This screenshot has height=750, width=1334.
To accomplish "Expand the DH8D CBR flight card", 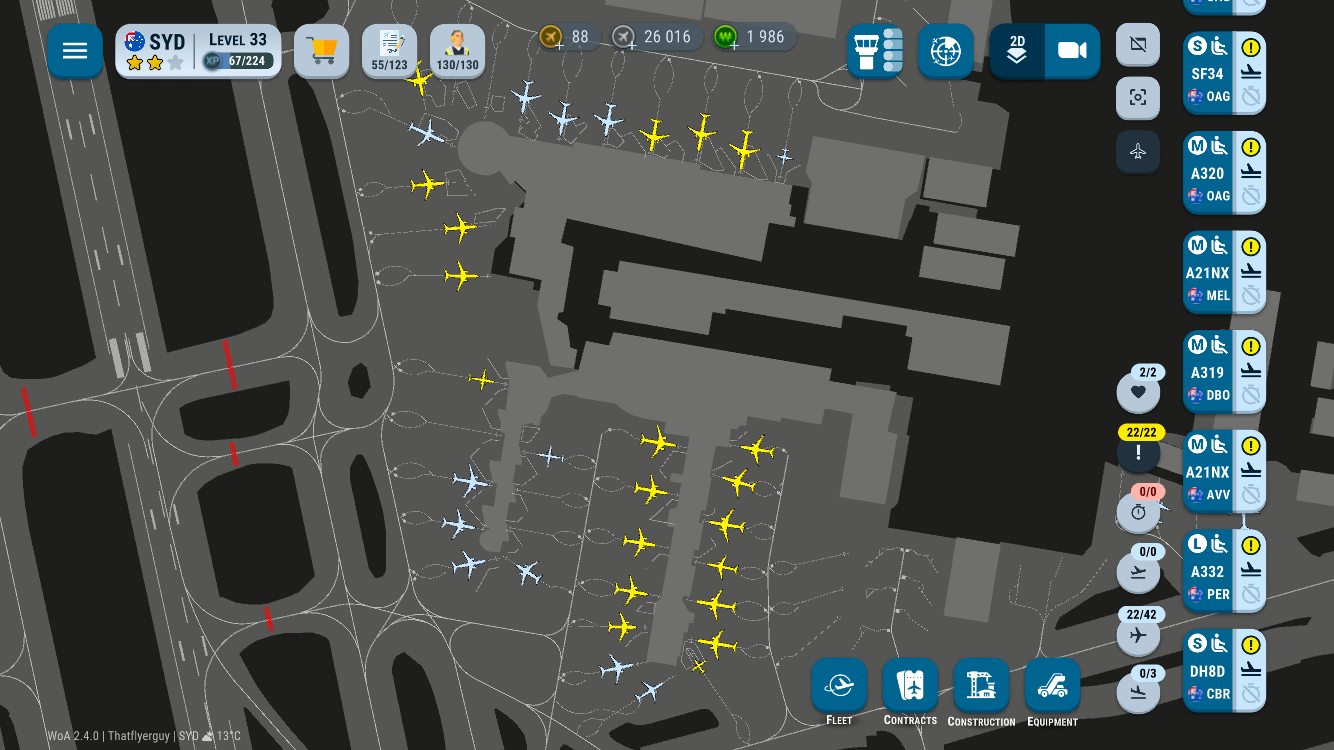I will pyautogui.click(x=1208, y=671).
